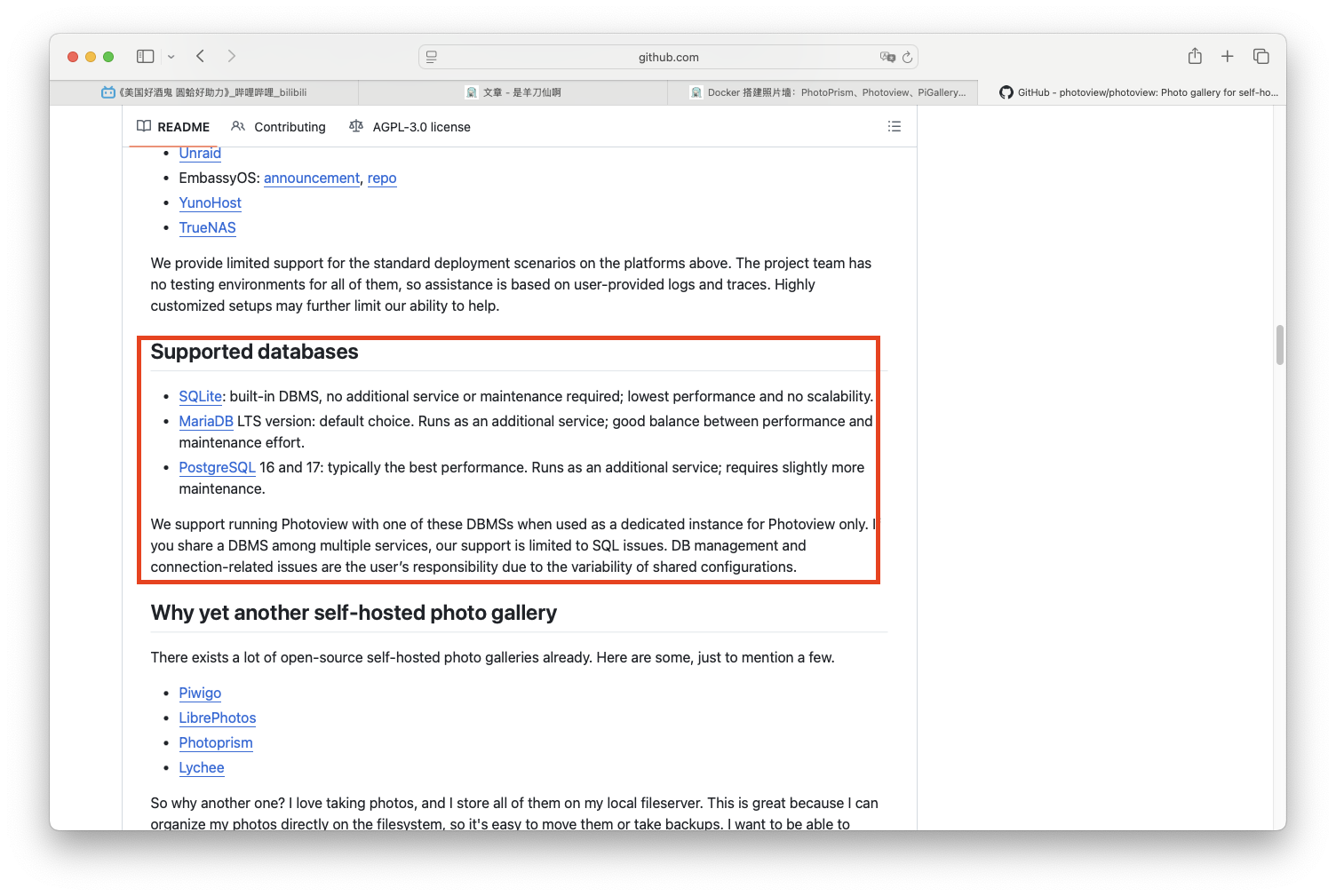Click the Photoprism link
This screenshot has width=1336, height=896.
point(216,742)
